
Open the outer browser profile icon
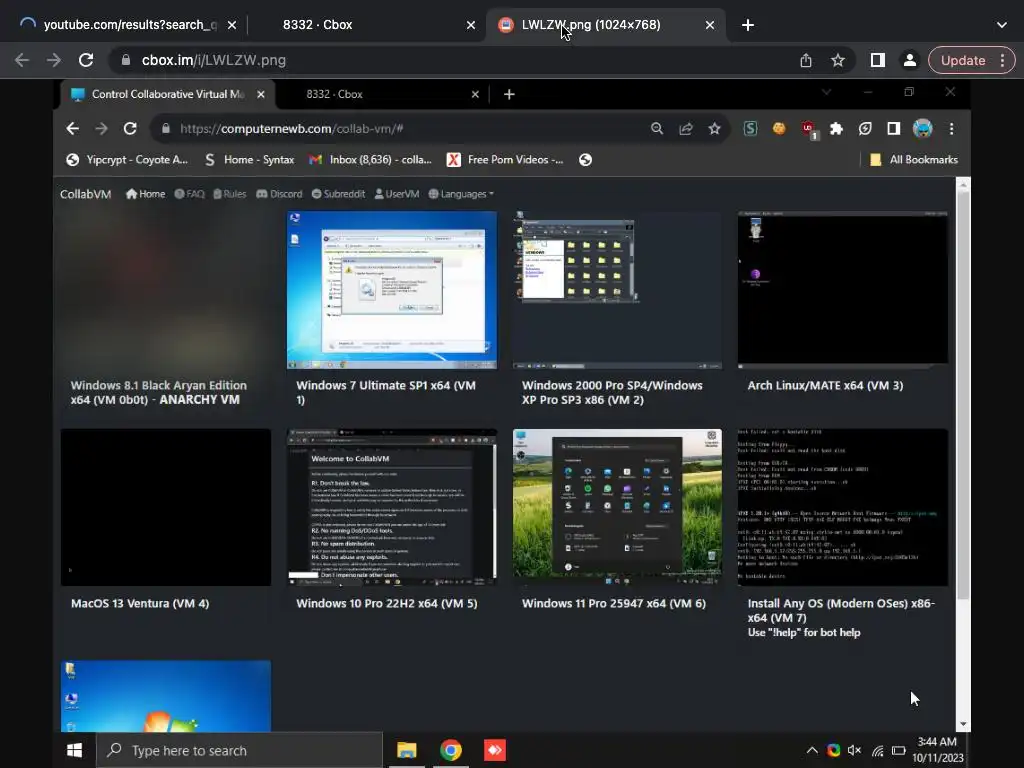click(909, 60)
